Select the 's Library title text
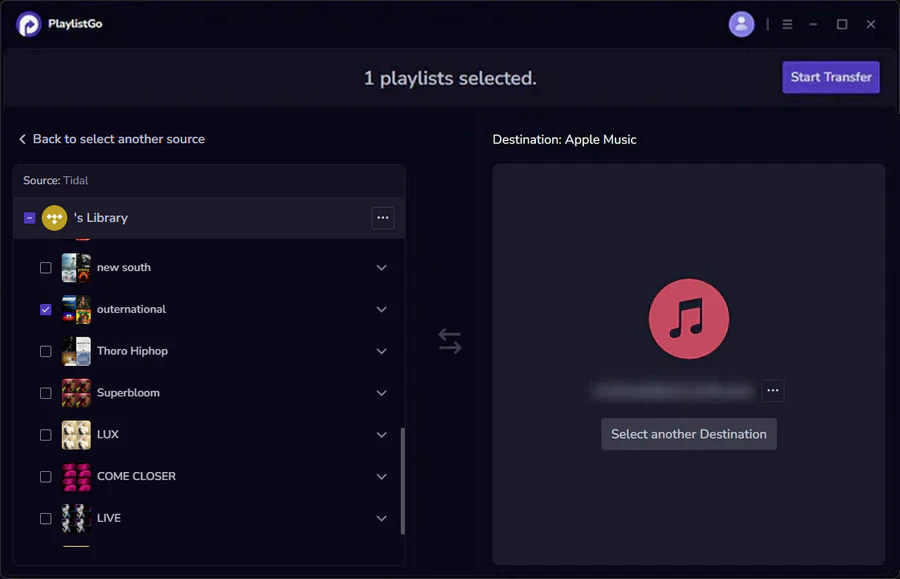Screen dimensions: 900x579 [x=101, y=218]
